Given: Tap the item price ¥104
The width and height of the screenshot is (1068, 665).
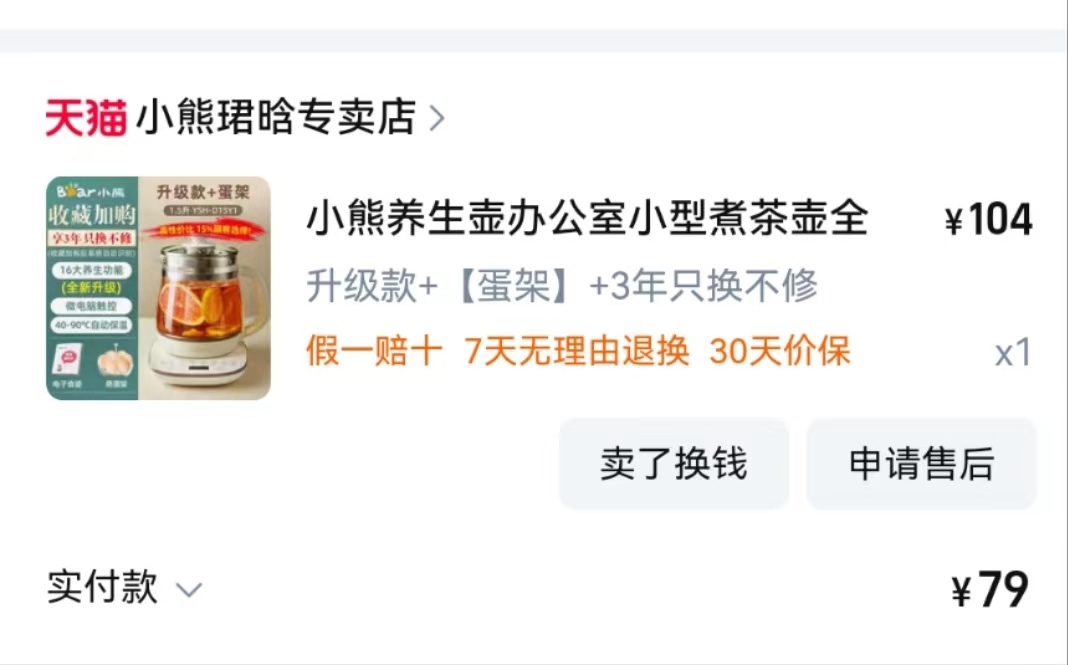Looking at the screenshot, I should click(989, 219).
